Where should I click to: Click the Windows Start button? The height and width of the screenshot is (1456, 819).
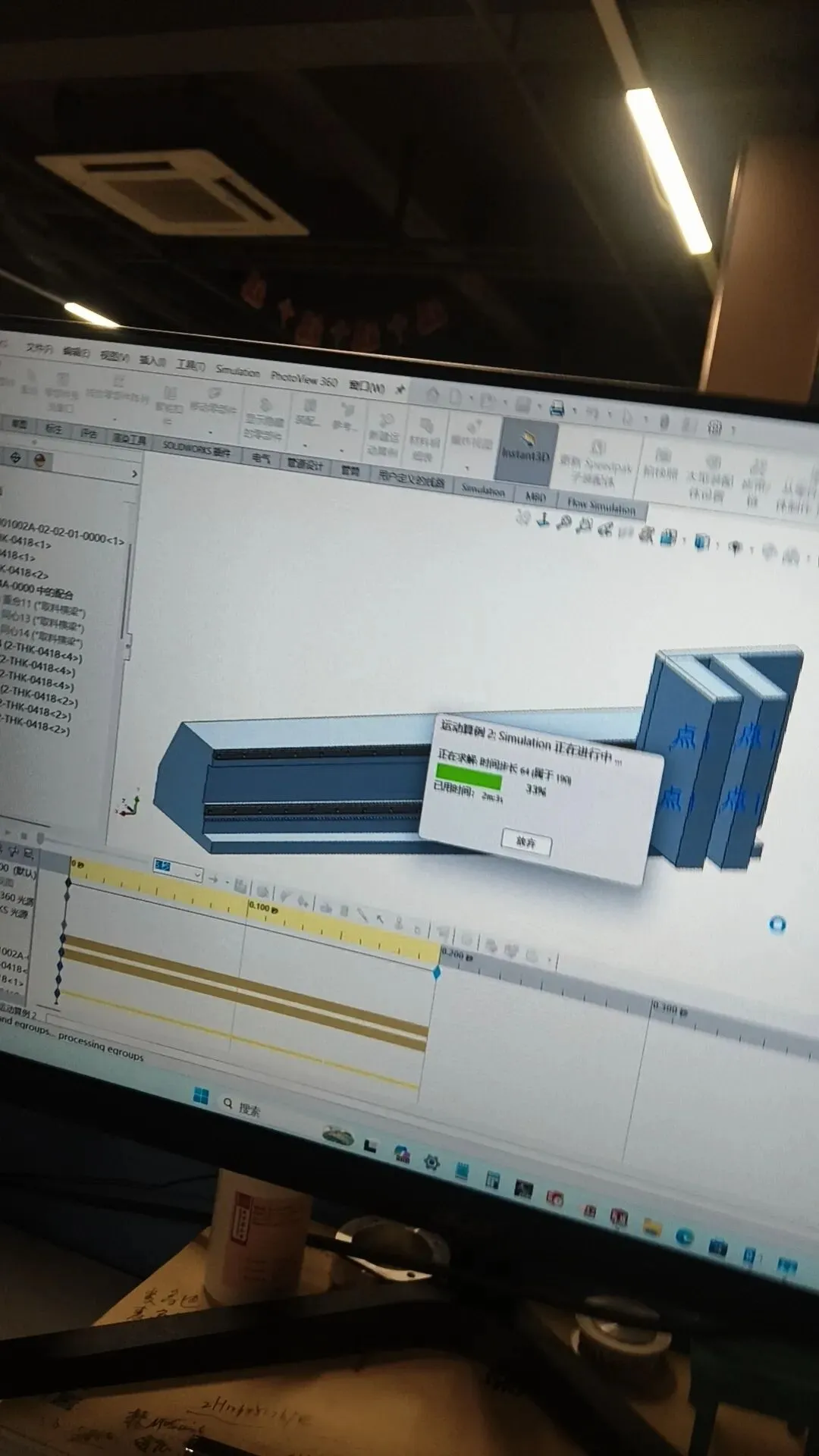point(200,1095)
